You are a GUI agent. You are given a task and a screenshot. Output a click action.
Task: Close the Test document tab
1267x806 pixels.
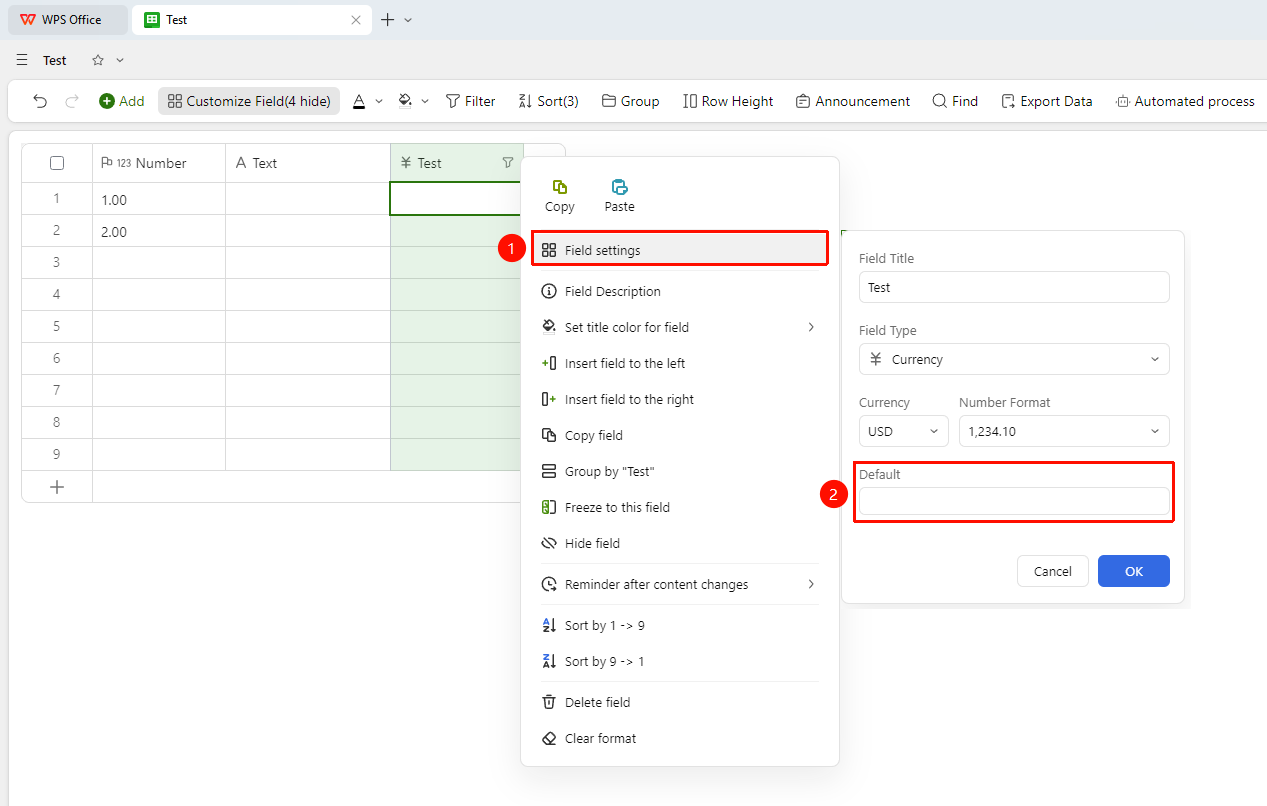click(x=356, y=20)
